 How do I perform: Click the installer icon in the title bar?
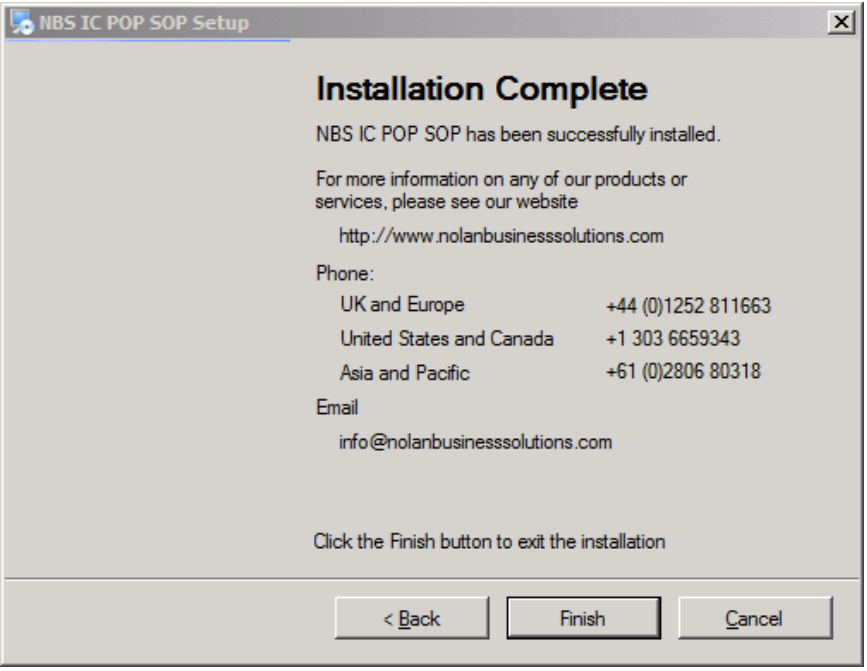pyautogui.click(x=22, y=22)
